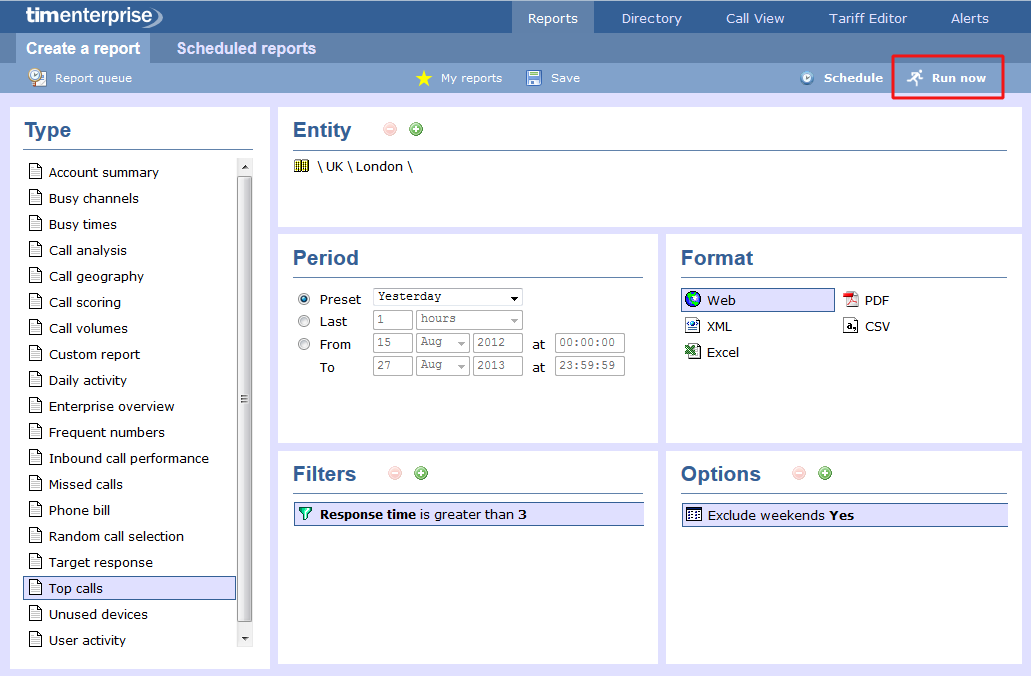Expand the hours unit dropdown
The height and width of the screenshot is (676, 1031).
(x=469, y=320)
